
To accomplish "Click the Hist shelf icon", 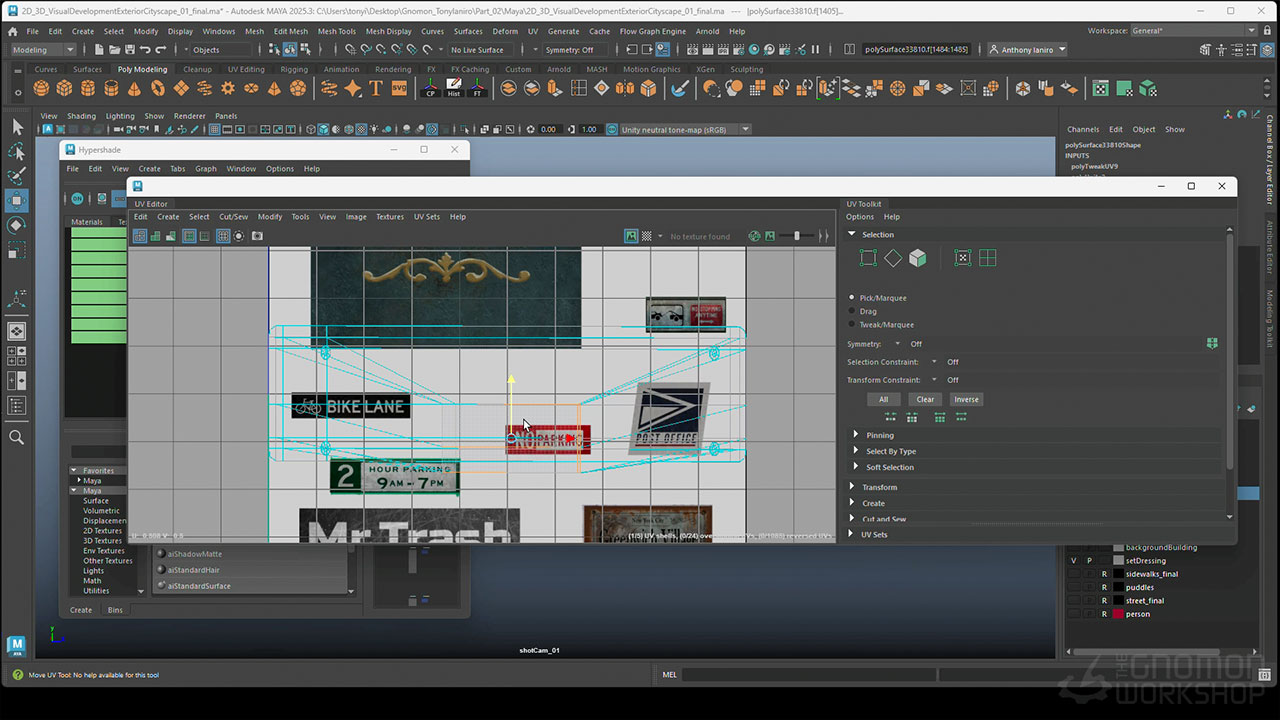I will (x=454, y=89).
